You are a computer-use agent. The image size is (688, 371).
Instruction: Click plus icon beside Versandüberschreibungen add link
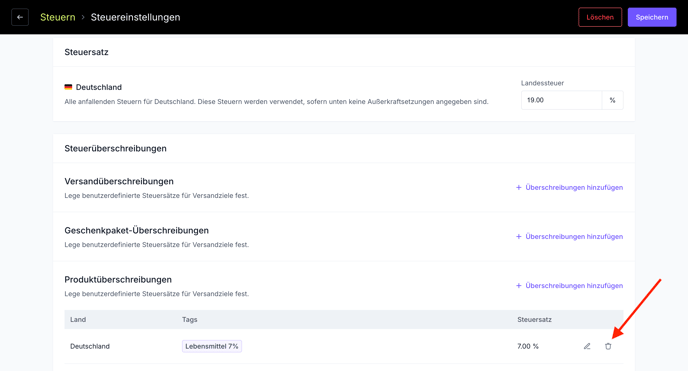(x=518, y=188)
